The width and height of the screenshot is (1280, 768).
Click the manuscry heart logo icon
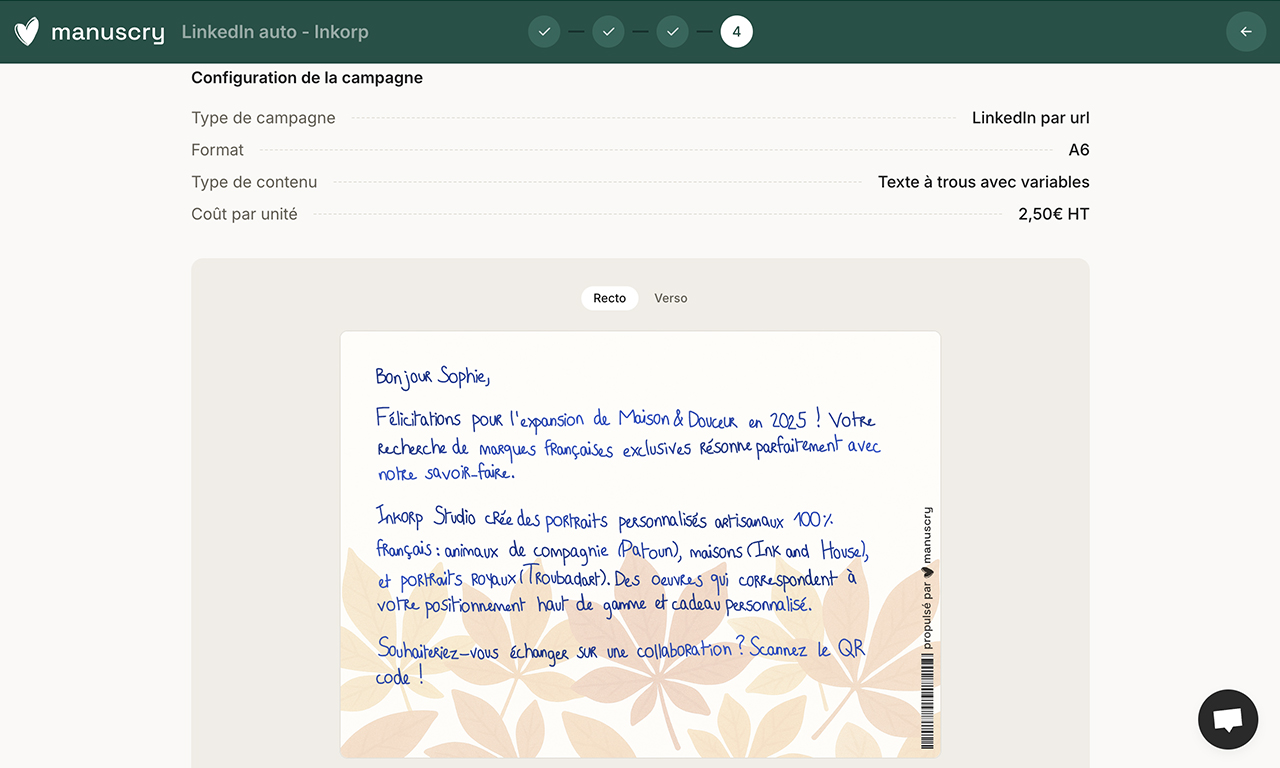click(27, 32)
